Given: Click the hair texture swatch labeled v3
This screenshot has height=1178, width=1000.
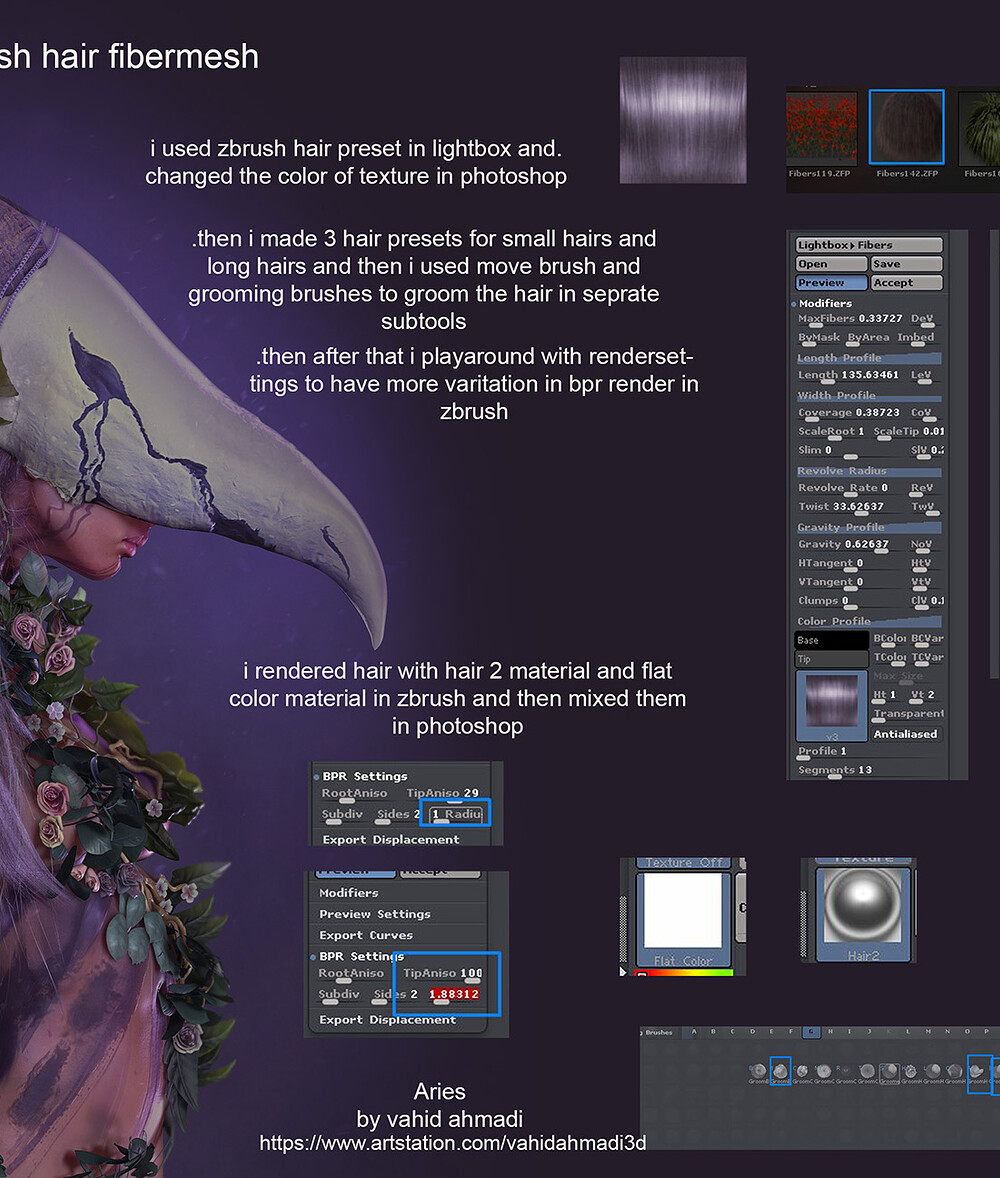Looking at the screenshot, I should coord(832,705).
